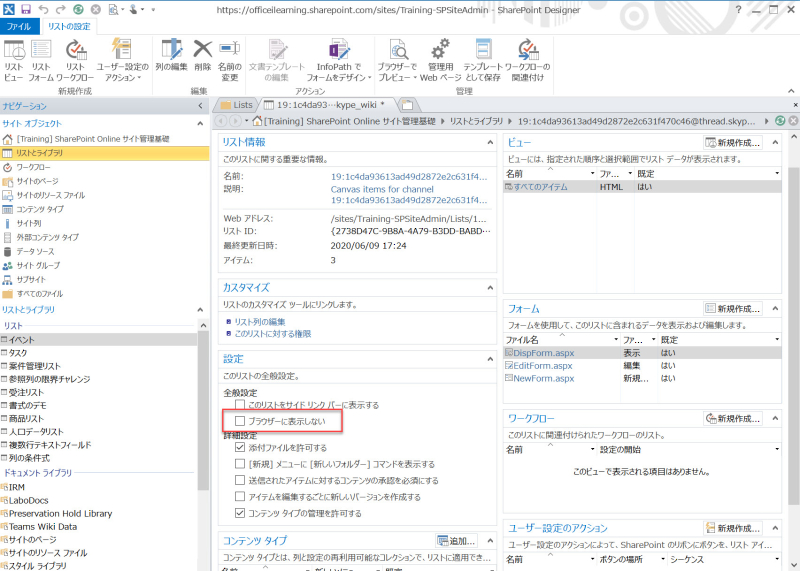Open ユーザー設定のアクション ribbon menu
The width and height of the screenshot is (800, 571).
[x=122, y=60]
